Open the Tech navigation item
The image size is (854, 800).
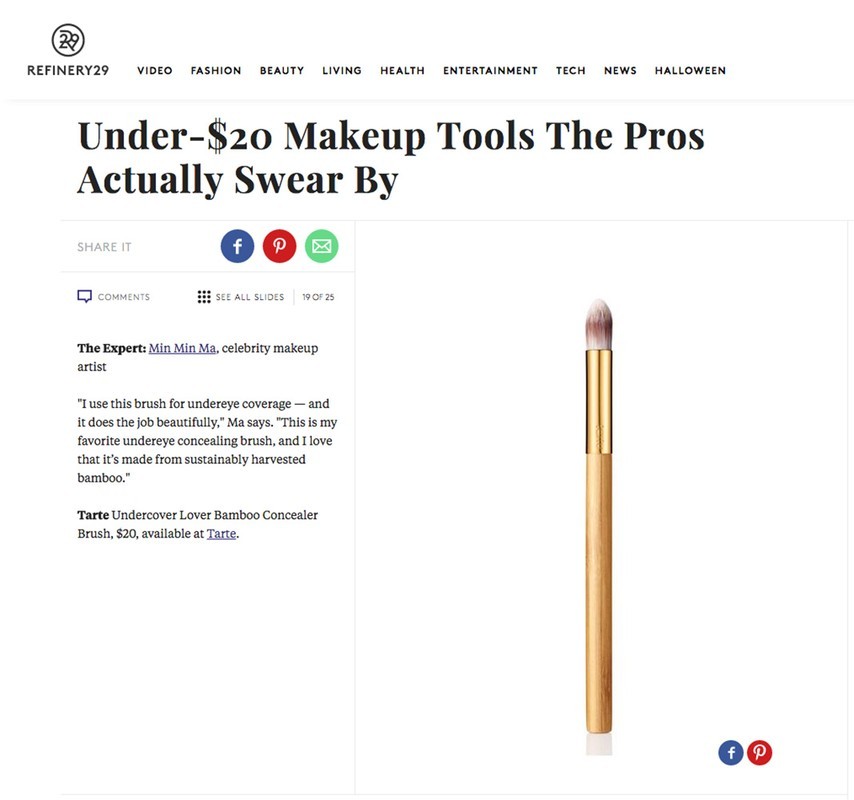[571, 71]
